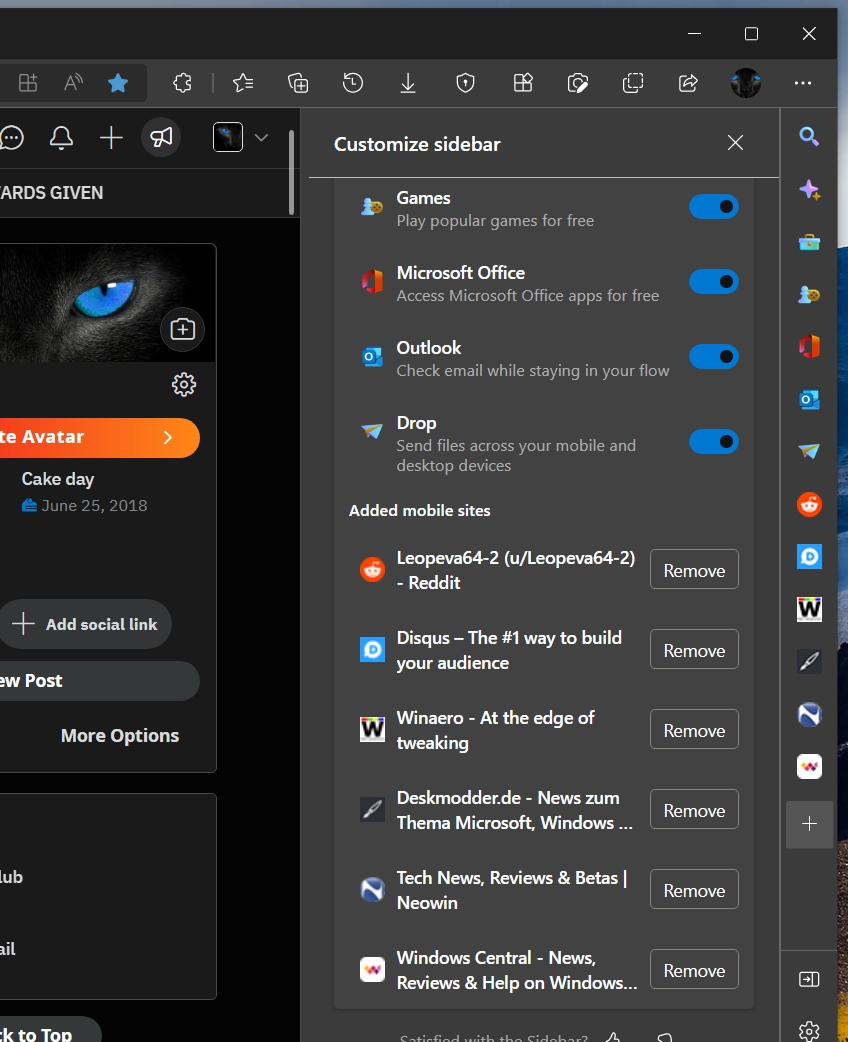
Task: Expand the Reddit user menu chevron
Action: [261, 138]
